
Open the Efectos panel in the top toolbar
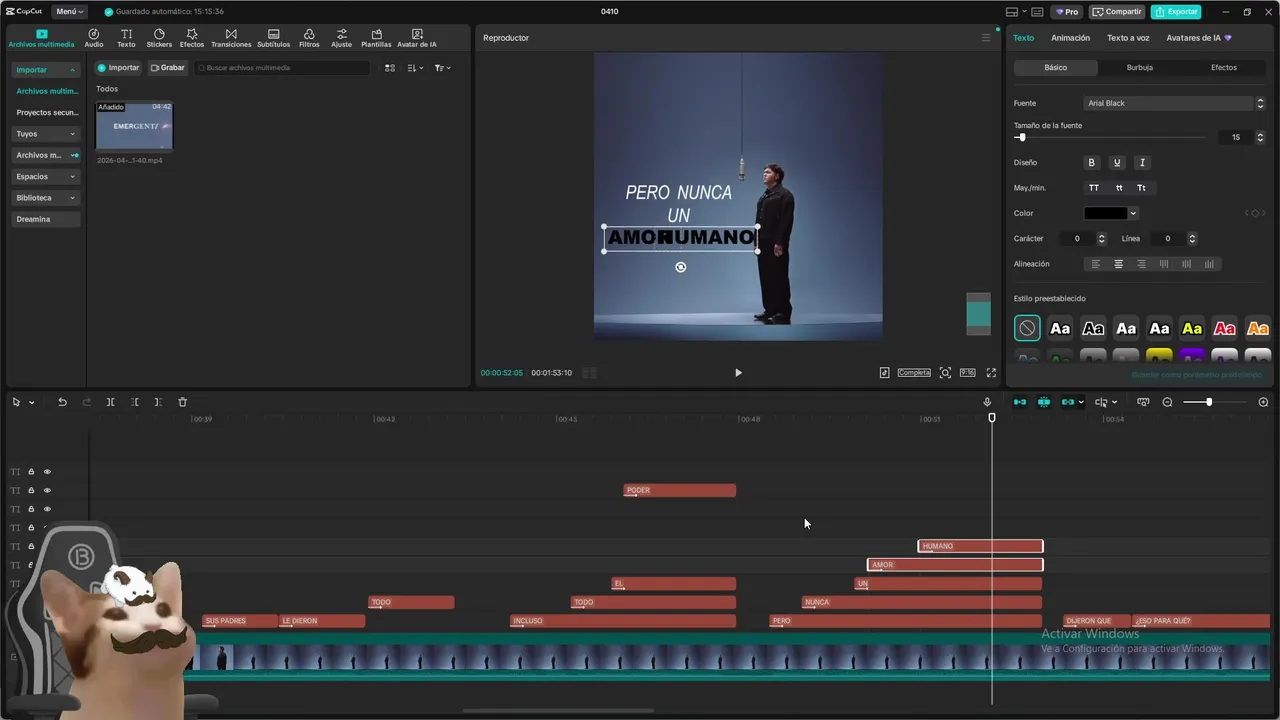pos(191,38)
